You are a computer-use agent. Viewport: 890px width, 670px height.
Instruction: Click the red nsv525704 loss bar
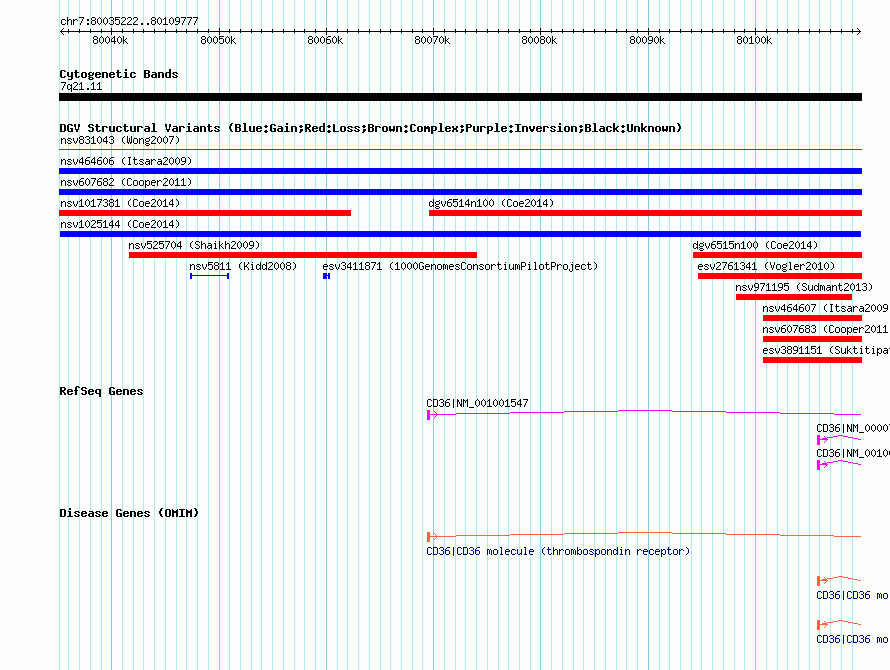(x=303, y=255)
